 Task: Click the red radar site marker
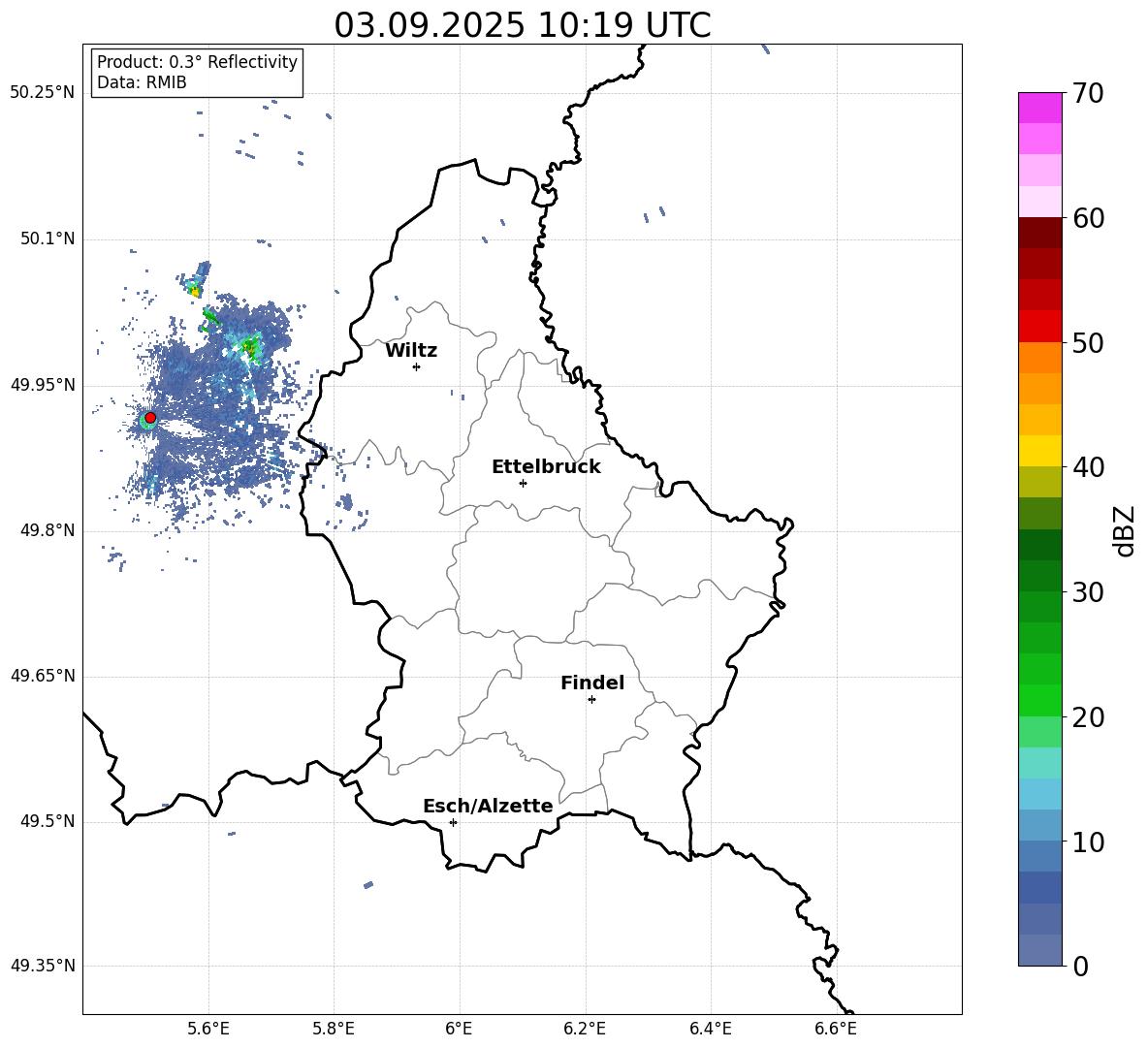tap(150, 418)
